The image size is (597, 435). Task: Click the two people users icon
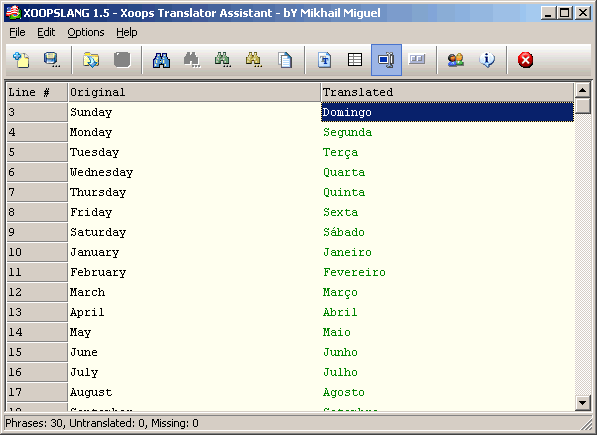tap(456, 60)
